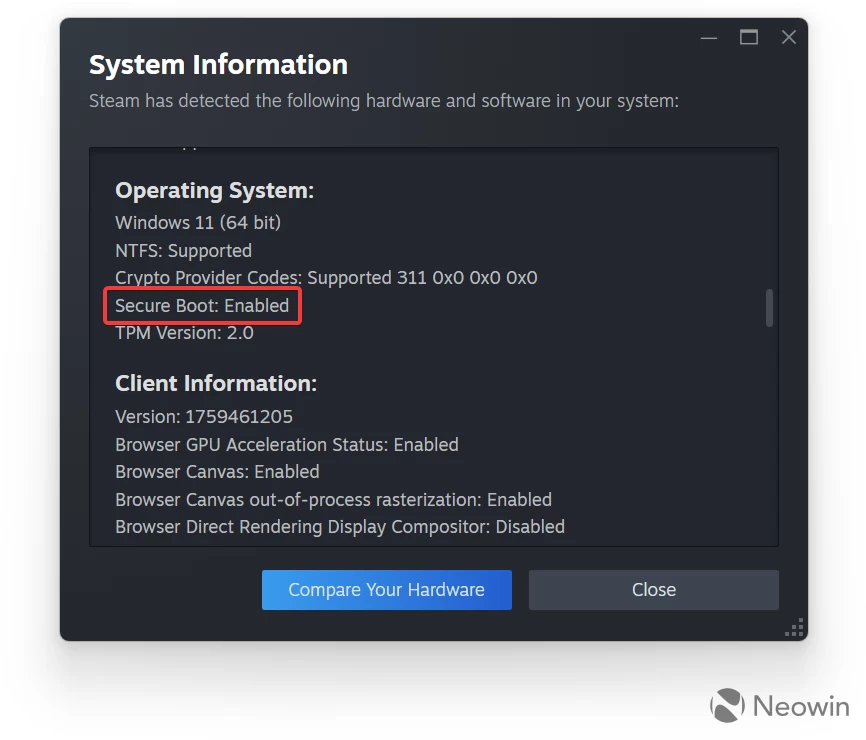Select the Version: 1759461205 line
866x740 pixels.
pos(204,417)
